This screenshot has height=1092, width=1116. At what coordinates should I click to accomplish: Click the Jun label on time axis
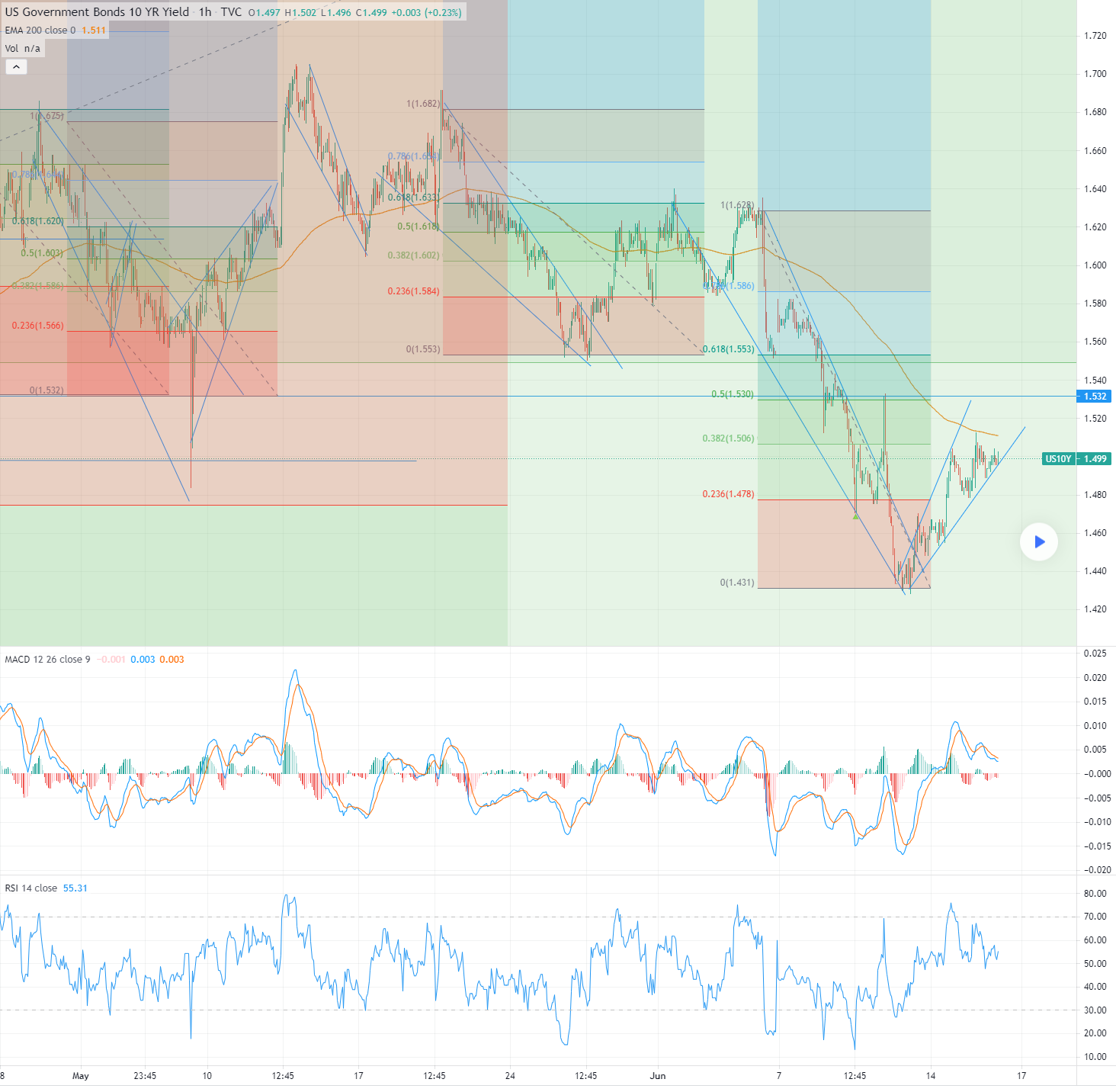(657, 1076)
